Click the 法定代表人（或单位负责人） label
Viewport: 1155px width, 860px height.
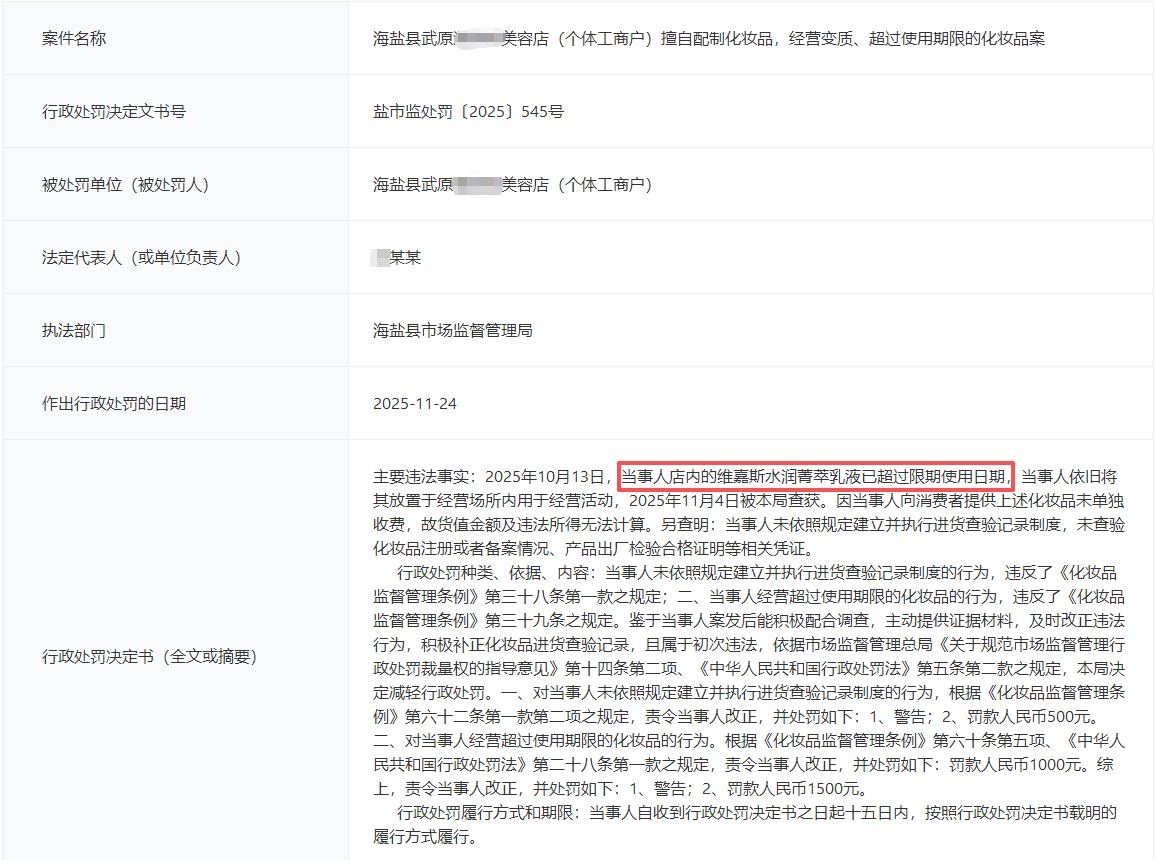tap(141, 258)
